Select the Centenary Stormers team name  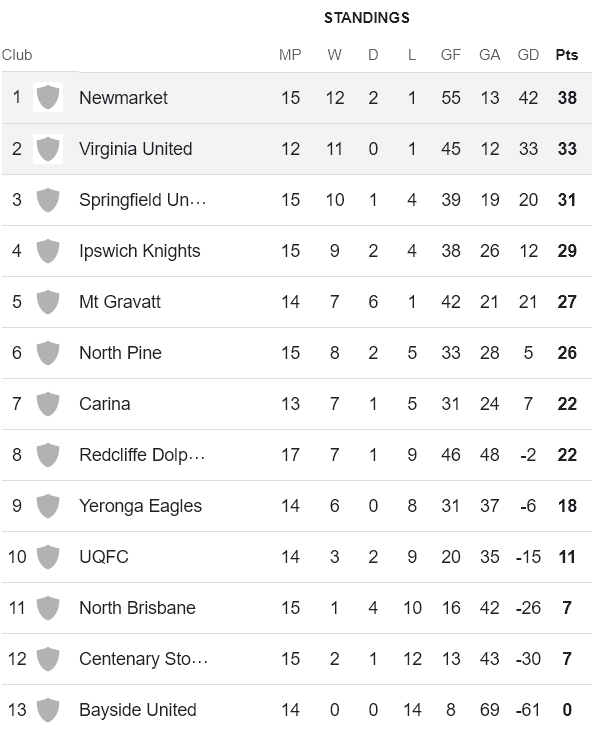tap(143, 659)
